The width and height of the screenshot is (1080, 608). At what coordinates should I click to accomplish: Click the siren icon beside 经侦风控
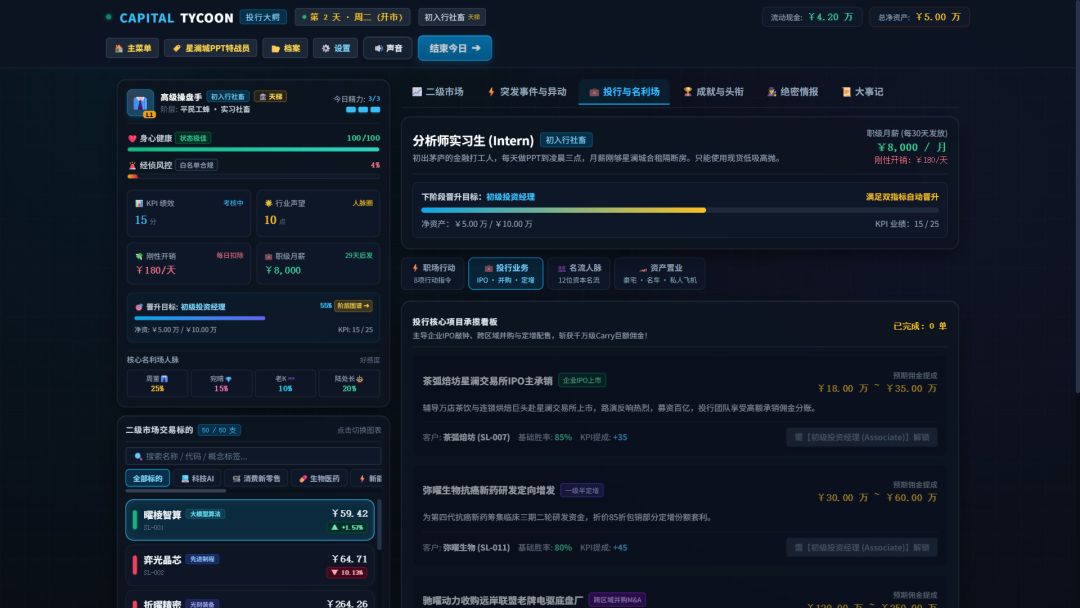[132, 165]
